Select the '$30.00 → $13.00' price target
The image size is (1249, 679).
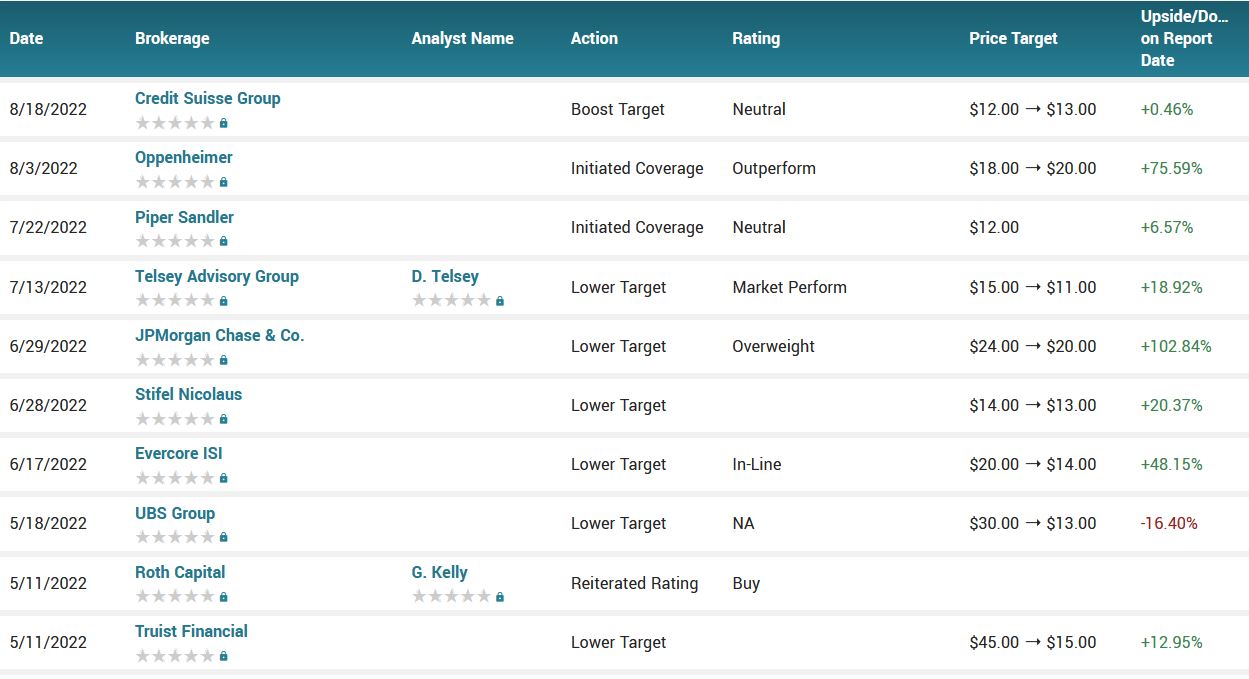click(1033, 523)
